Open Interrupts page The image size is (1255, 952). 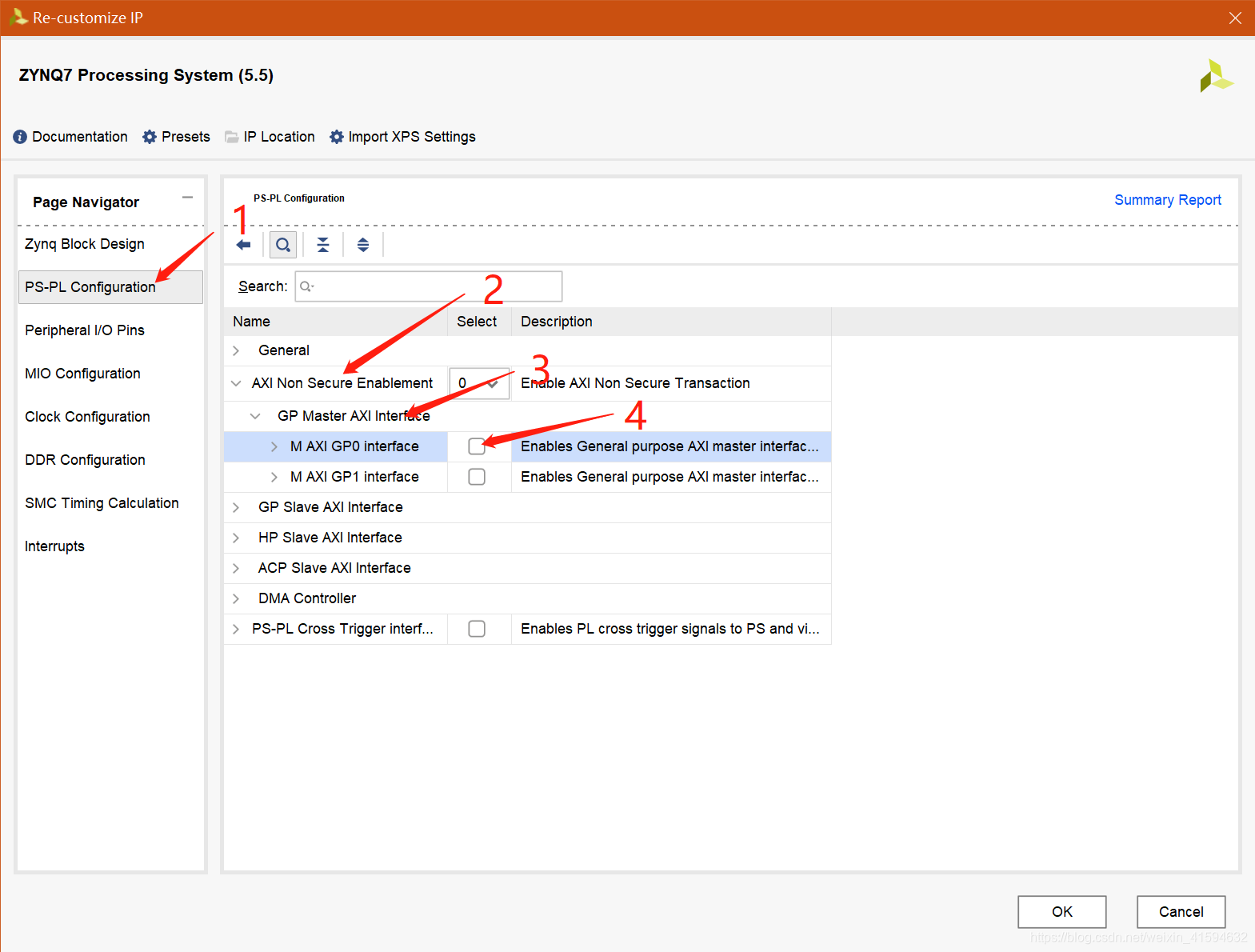pyautogui.click(x=54, y=546)
